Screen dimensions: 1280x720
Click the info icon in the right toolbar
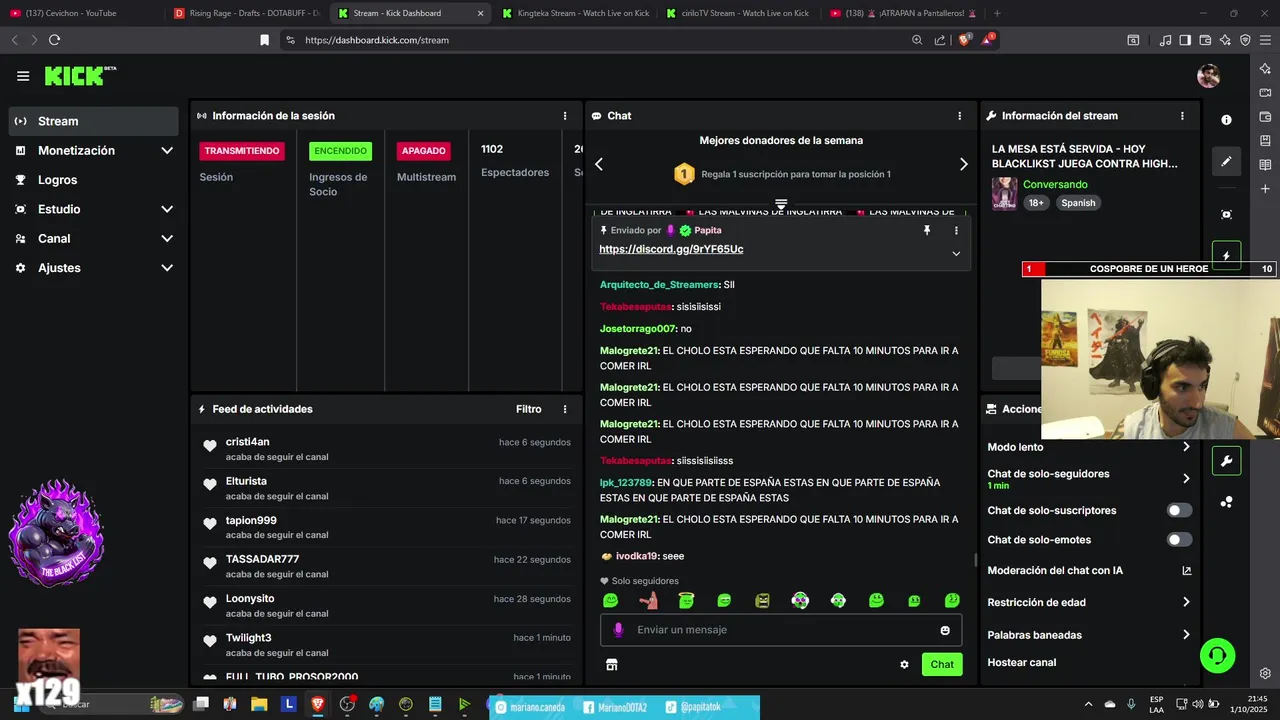click(1226, 120)
